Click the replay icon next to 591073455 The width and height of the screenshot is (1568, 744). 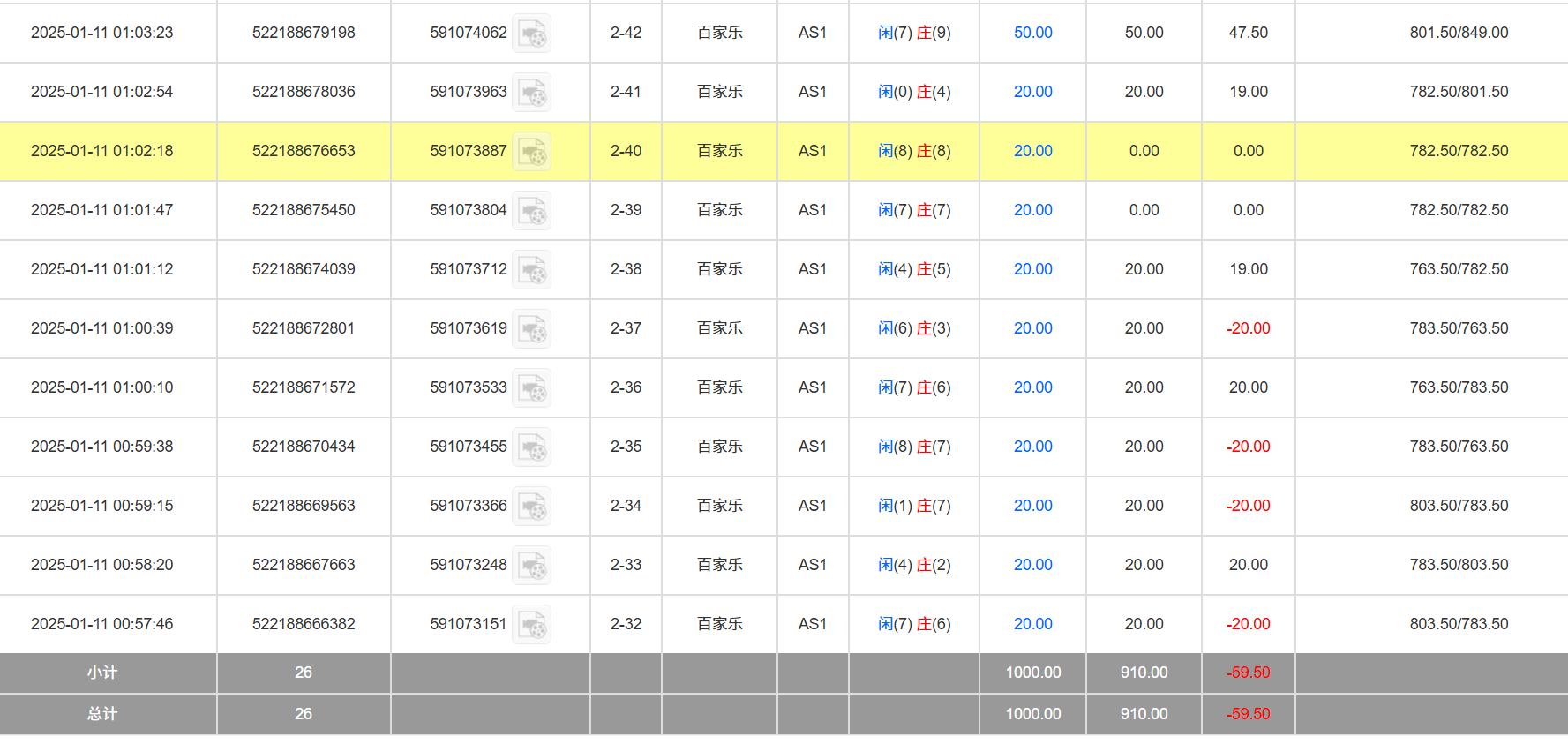[x=532, y=447]
